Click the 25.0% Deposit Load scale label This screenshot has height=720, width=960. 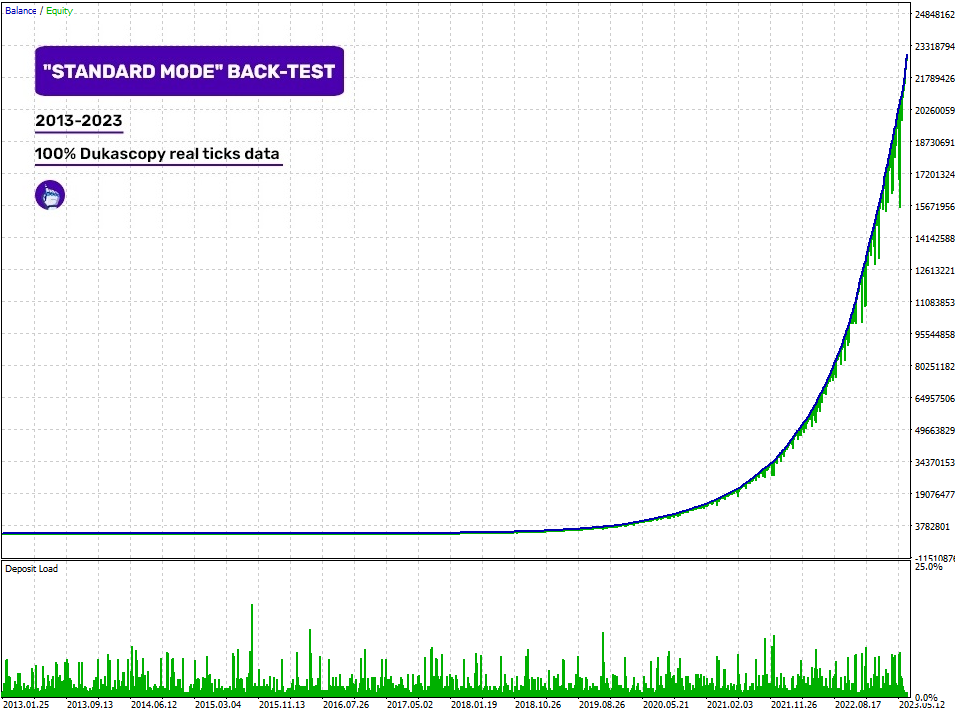coord(930,567)
